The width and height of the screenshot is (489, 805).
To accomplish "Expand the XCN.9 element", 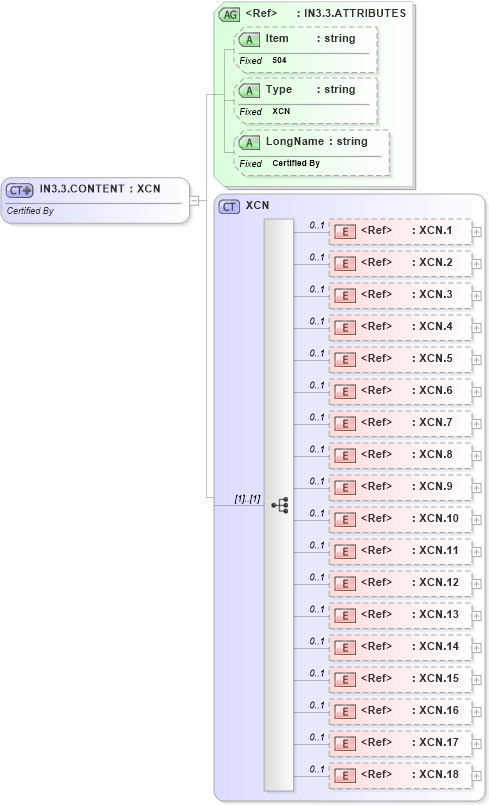I will click(x=477, y=488).
